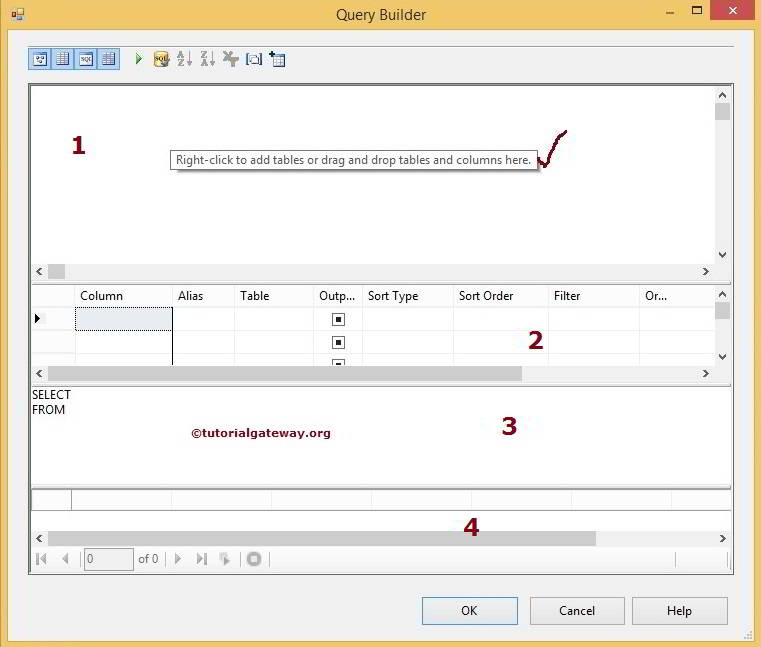Click the current record number field
The image size is (761, 647).
point(109,559)
